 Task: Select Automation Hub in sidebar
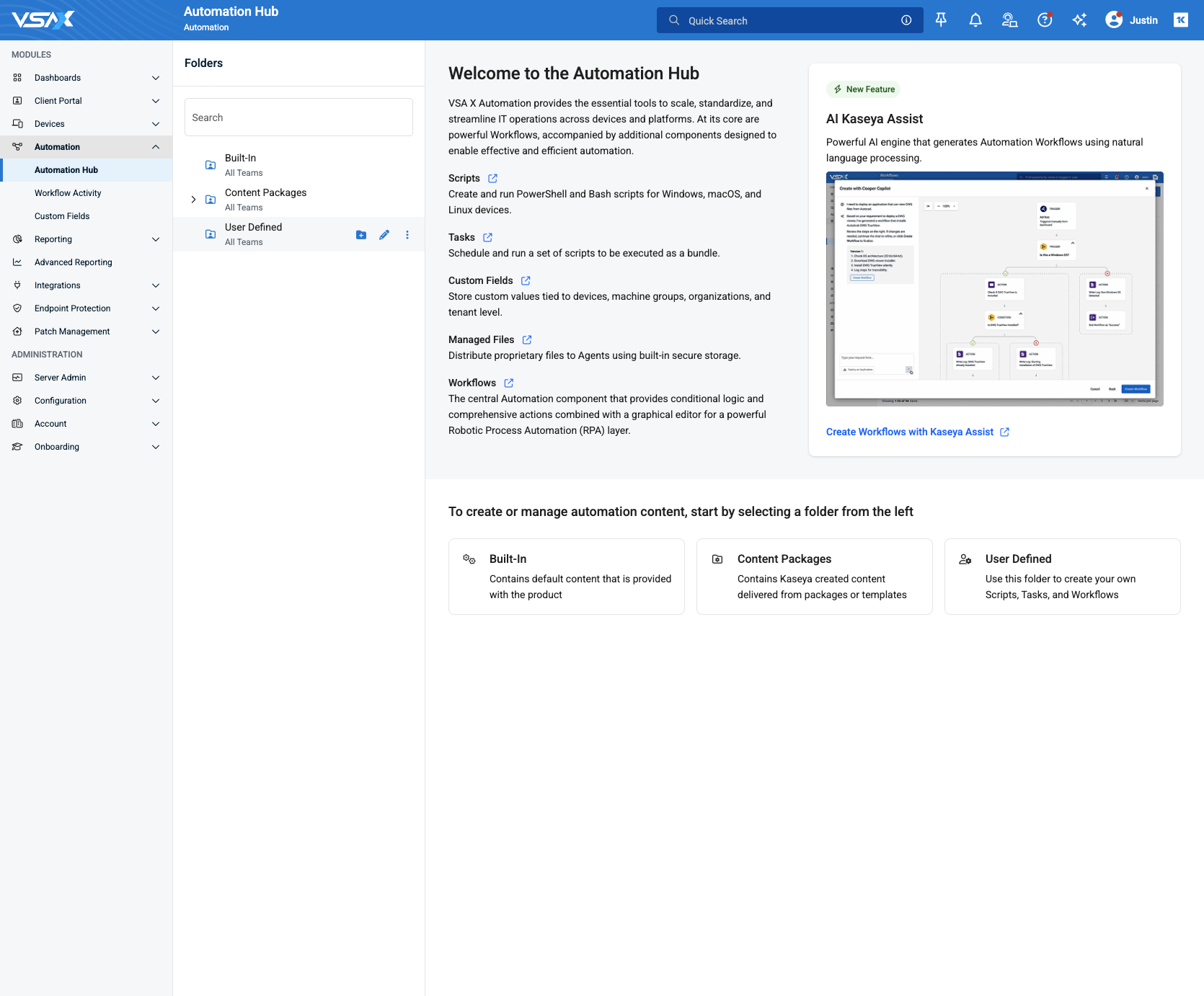pos(87,170)
